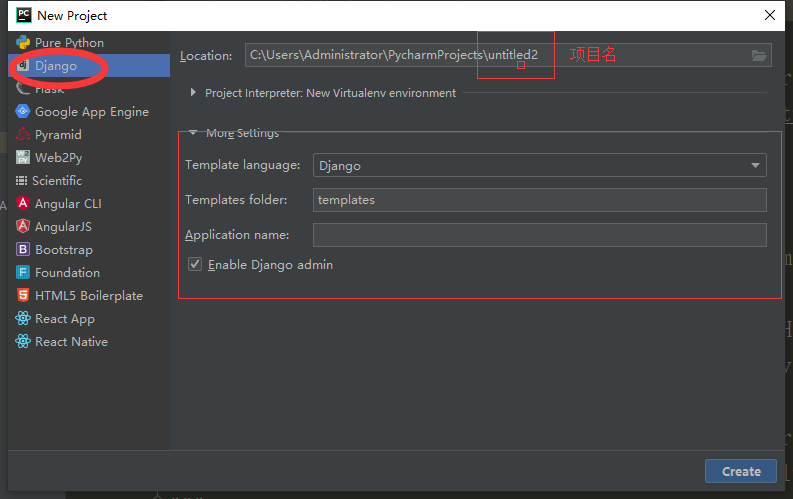Pick the Angular CLI icon

(23, 203)
